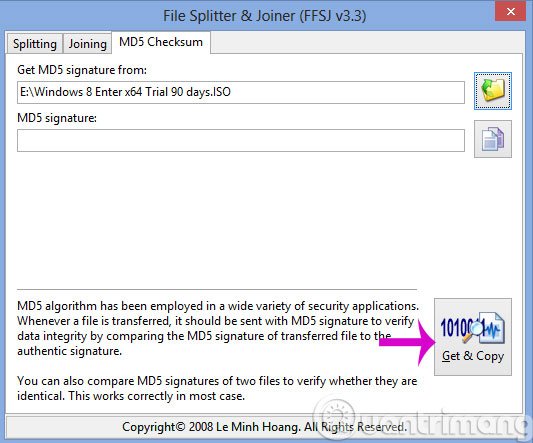Close the File Splitter & Joiner window
This screenshot has height=443, width=533.
(511, 11)
